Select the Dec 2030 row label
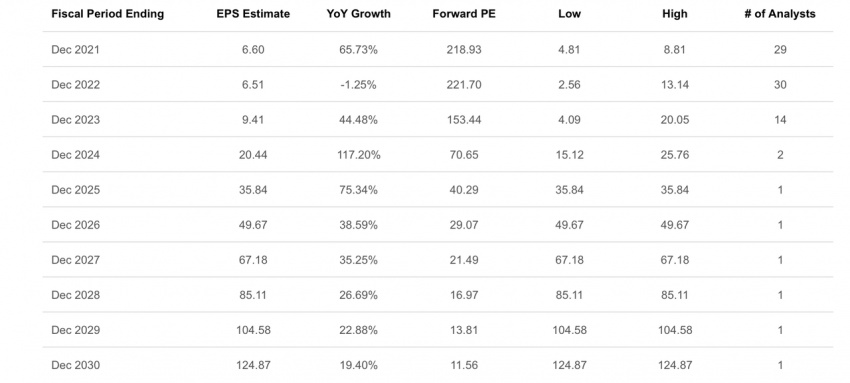The width and height of the screenshot is (850, 383). (x=76, y=366)
